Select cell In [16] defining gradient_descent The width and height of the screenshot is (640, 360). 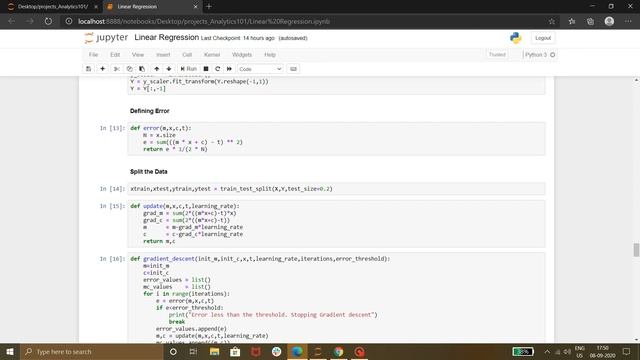pos(336,298)
